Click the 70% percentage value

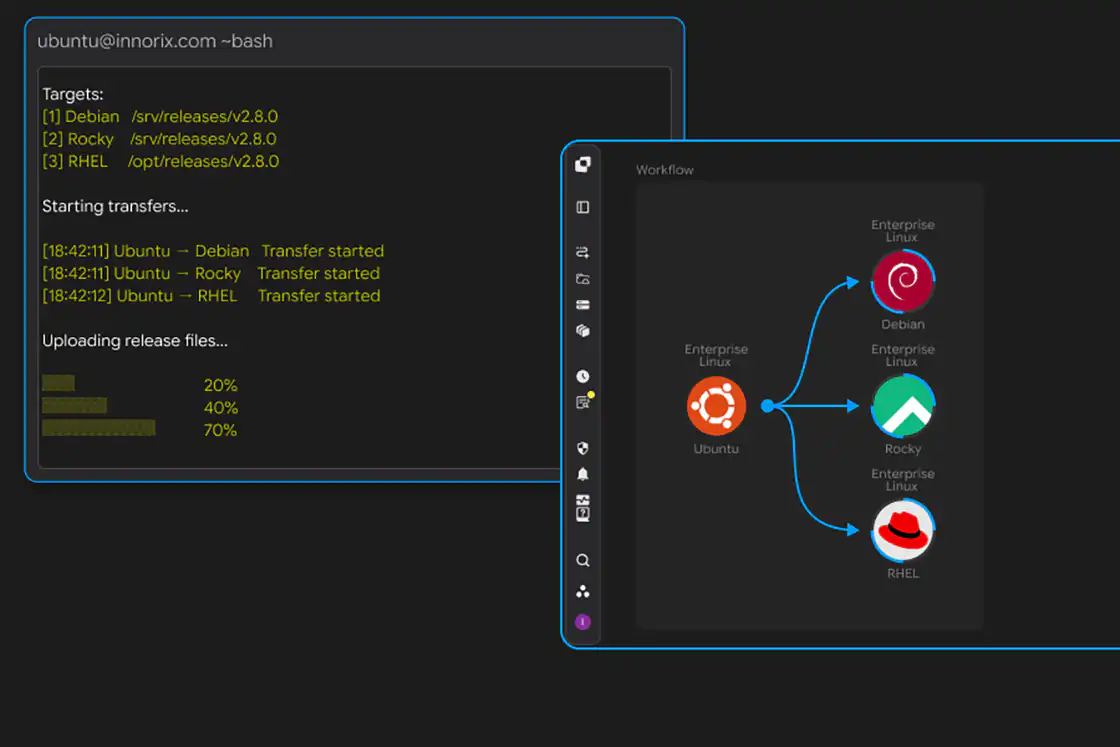(220, 430)
